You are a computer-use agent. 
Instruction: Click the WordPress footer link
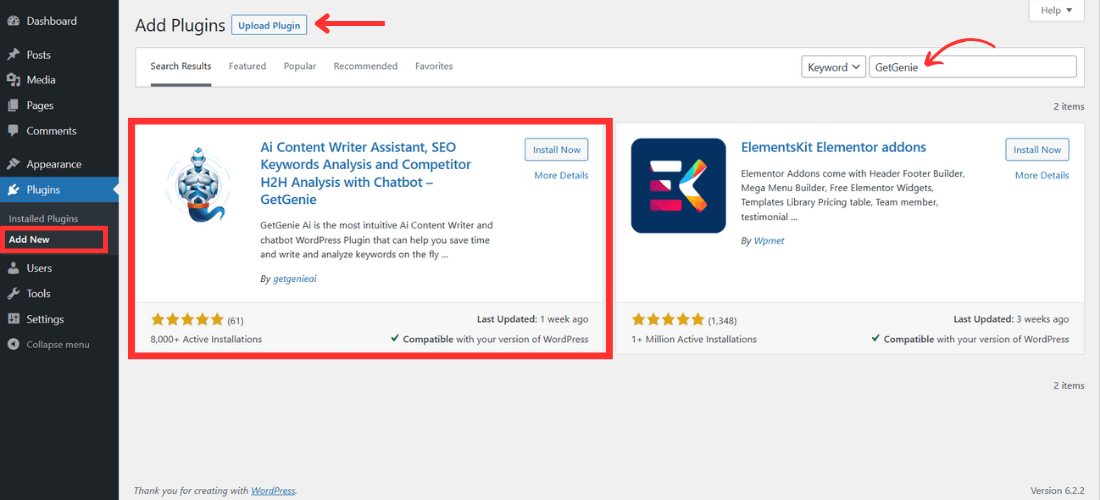[273, 490]
